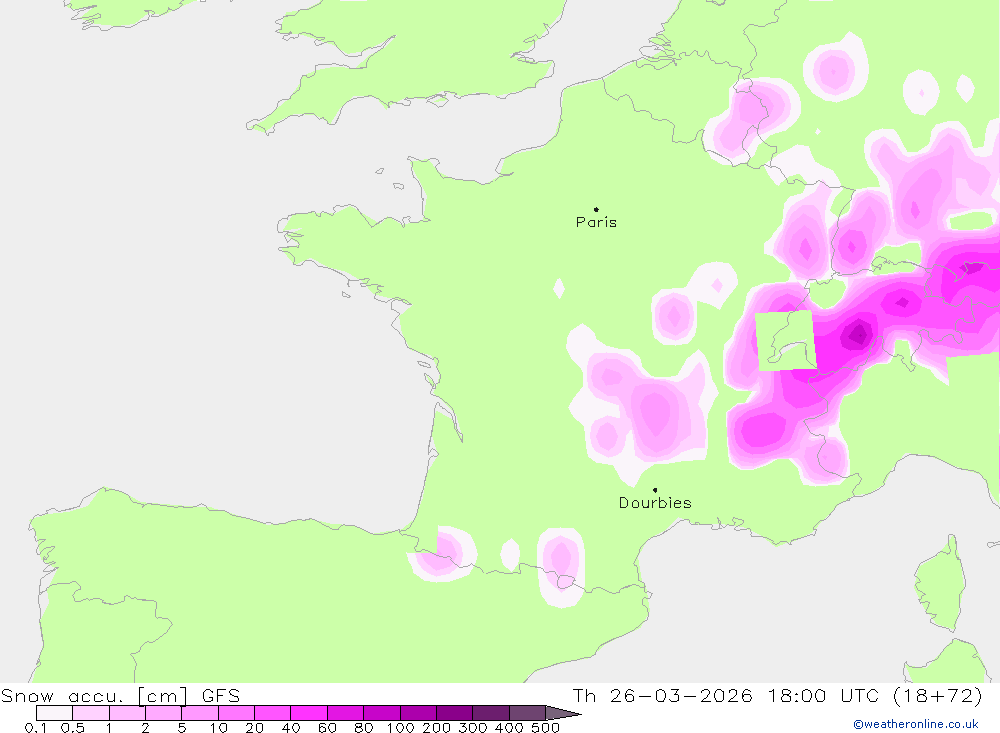Click the 'Snow accu. [cm]' title text
The height and width of the screenshot is (733, 1000).
click(x=94, y=695)
